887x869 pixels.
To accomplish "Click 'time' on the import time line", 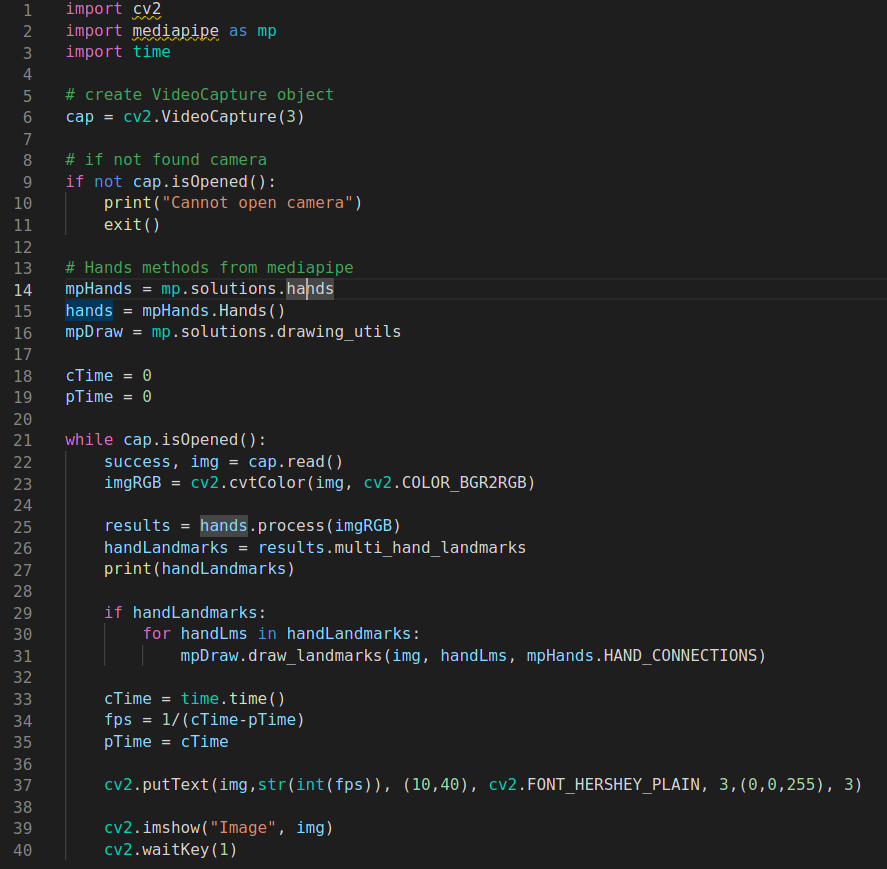I will pyautogui.click(x=152, y=52).
